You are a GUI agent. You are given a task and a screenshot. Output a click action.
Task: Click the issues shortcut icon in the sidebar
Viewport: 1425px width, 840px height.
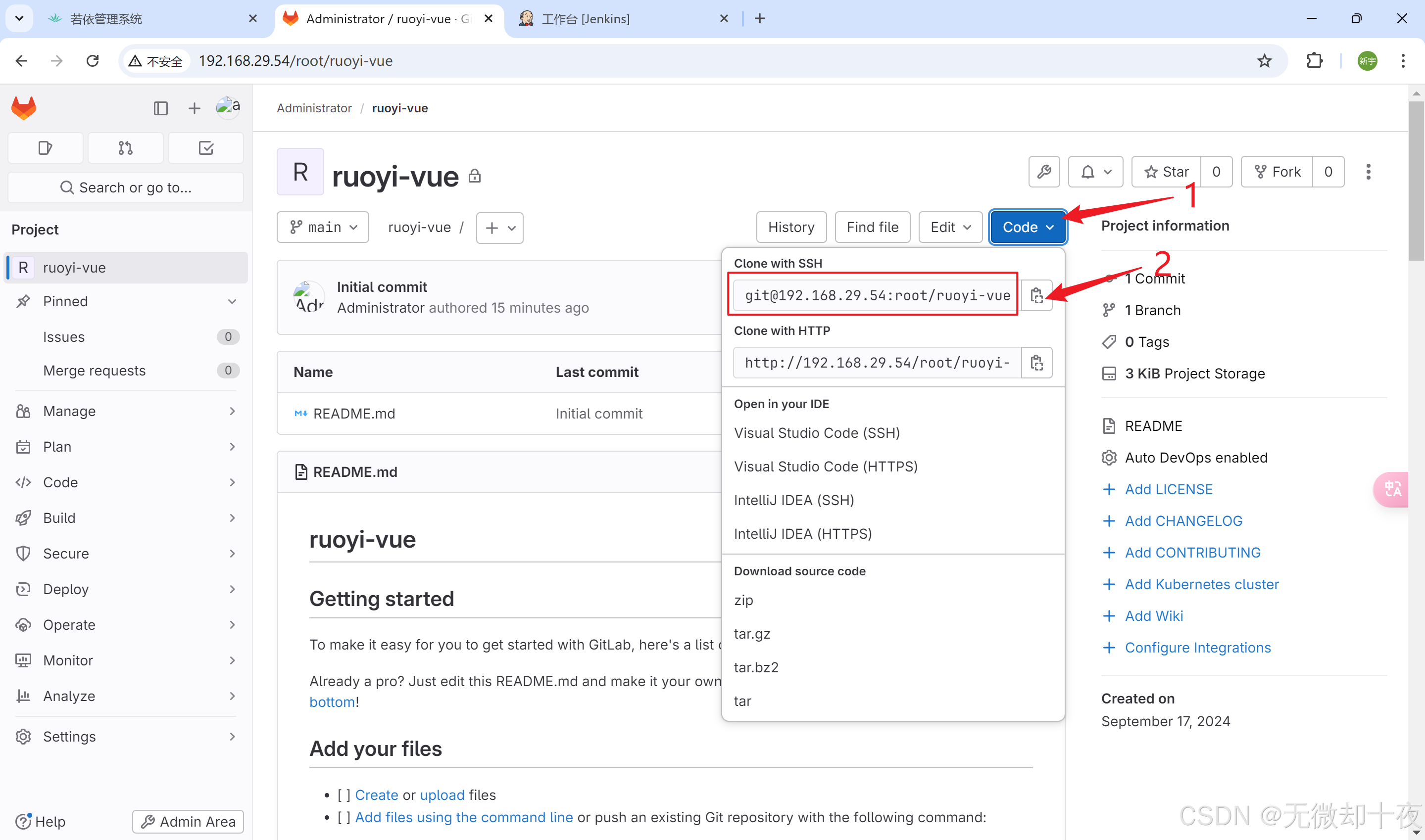tap(46, 148)
